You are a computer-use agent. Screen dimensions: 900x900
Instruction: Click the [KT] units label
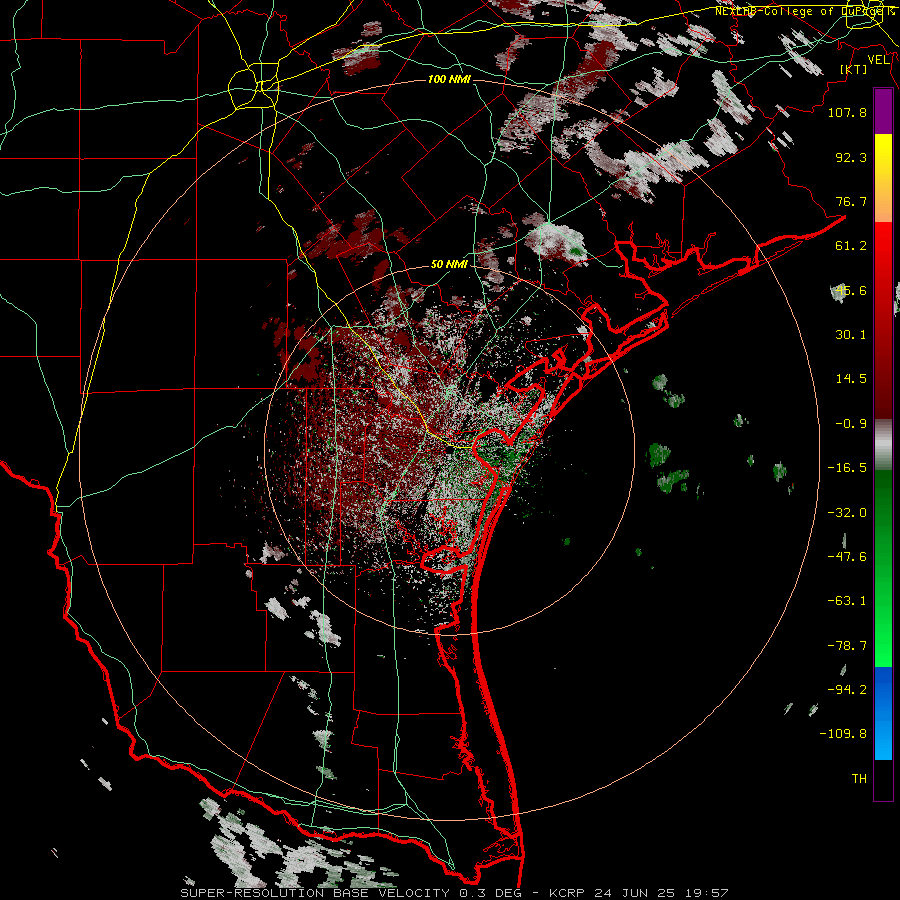click(x=854, y=69)
